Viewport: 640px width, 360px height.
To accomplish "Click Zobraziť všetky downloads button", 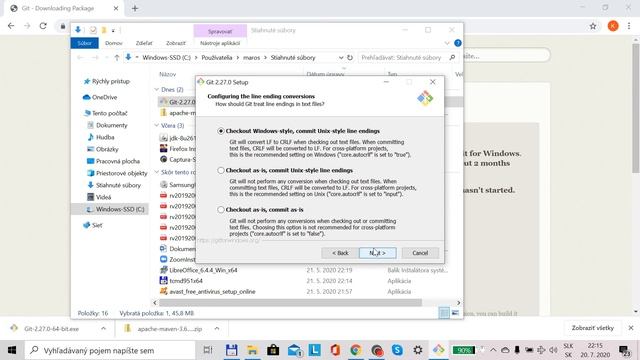I will click(593, 328).
